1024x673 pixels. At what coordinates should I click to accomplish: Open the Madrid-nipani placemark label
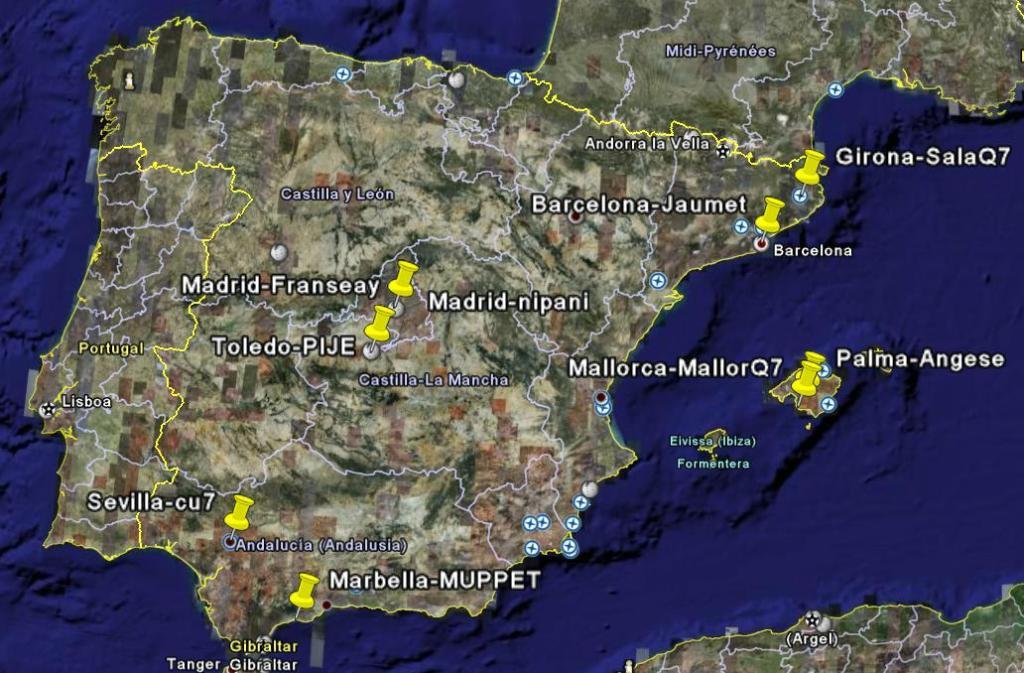pos(495,301)
